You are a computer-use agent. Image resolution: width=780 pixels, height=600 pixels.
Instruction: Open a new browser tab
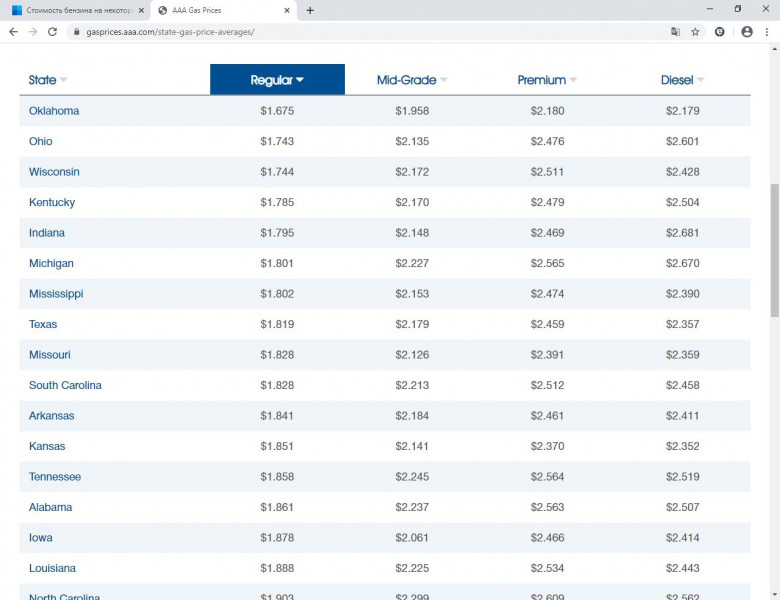click(310, 10)
